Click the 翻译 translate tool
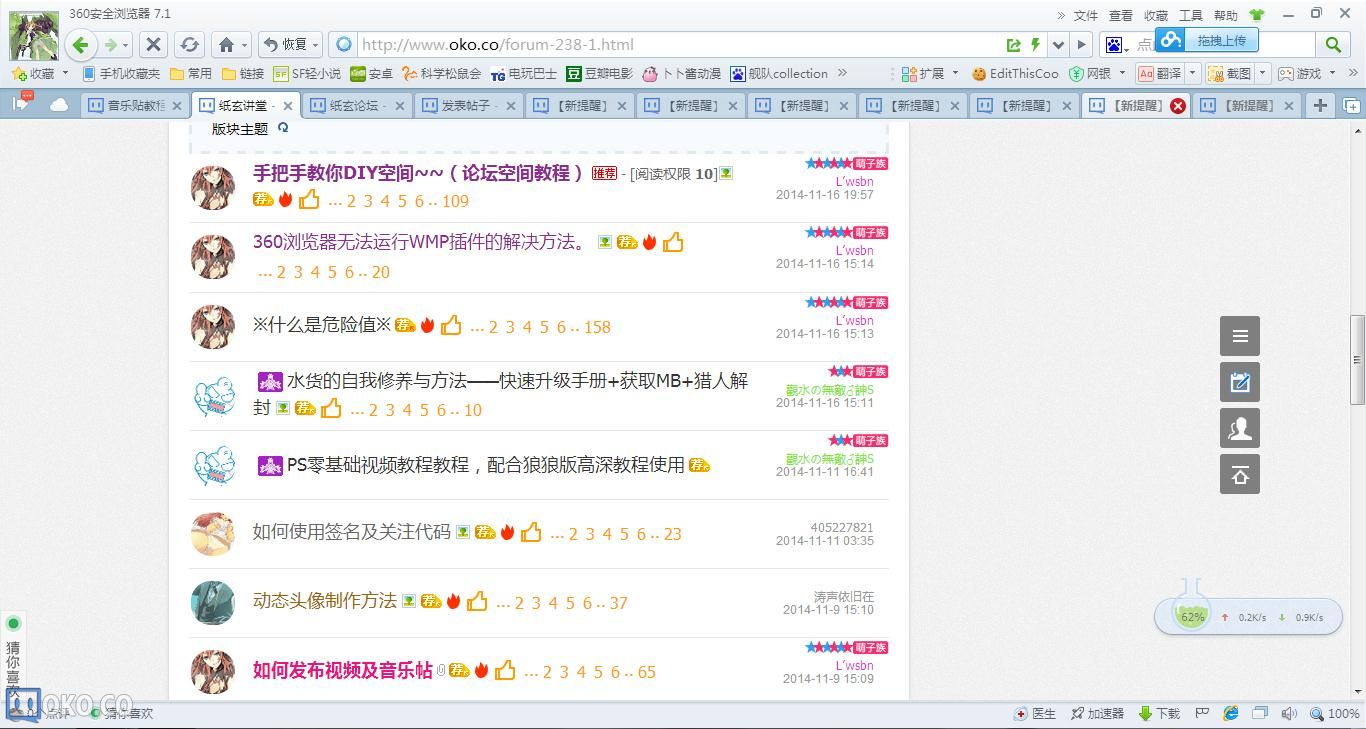The width and height of the screenshot is (1366, 729). (1160, 73)
